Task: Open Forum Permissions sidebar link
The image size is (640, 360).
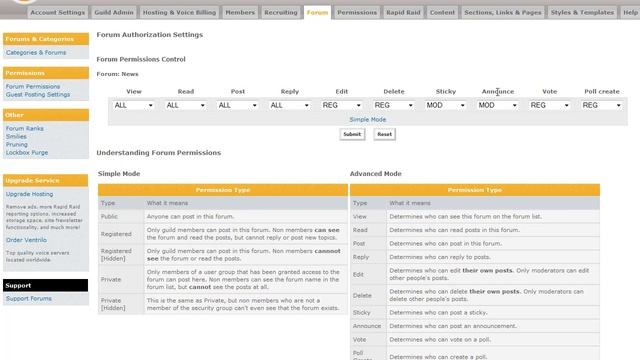Action: 33,87
